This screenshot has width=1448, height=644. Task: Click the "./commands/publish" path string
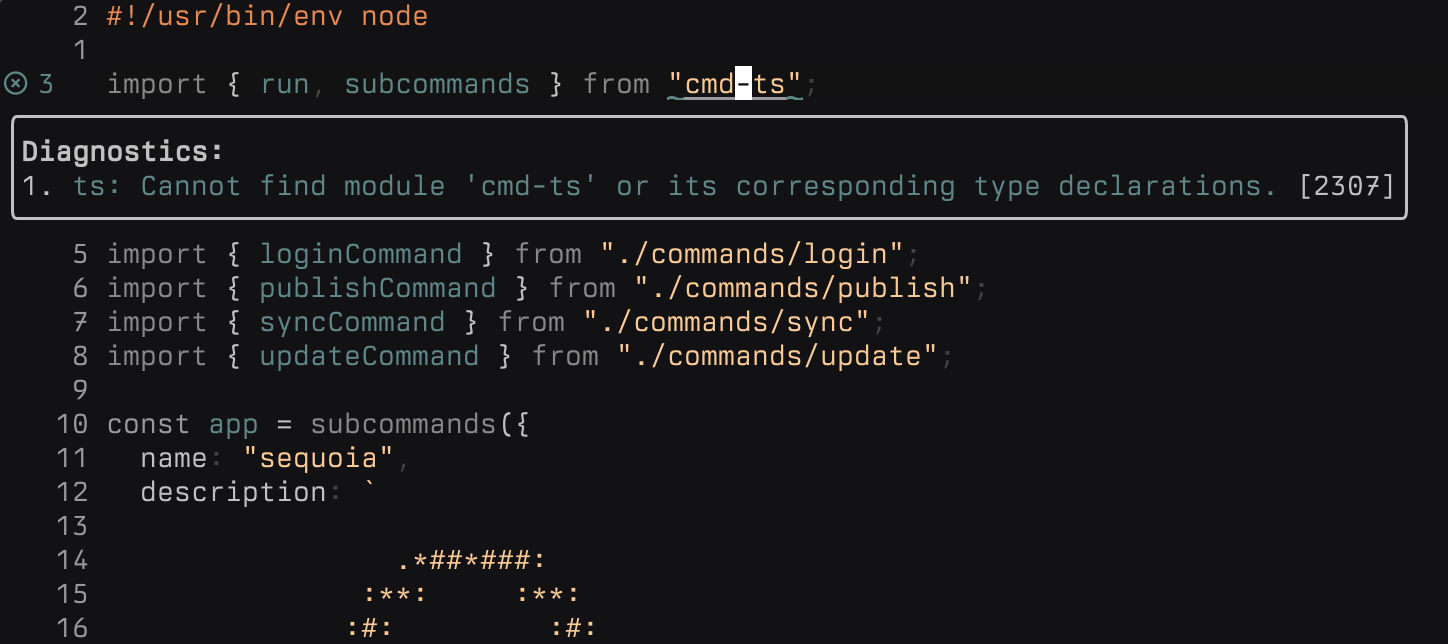tap(803, 288)
